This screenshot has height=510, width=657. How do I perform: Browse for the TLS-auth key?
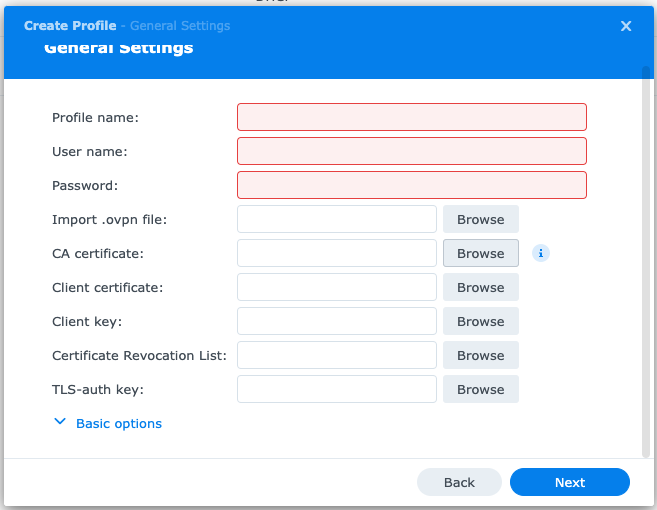(480, 389)
